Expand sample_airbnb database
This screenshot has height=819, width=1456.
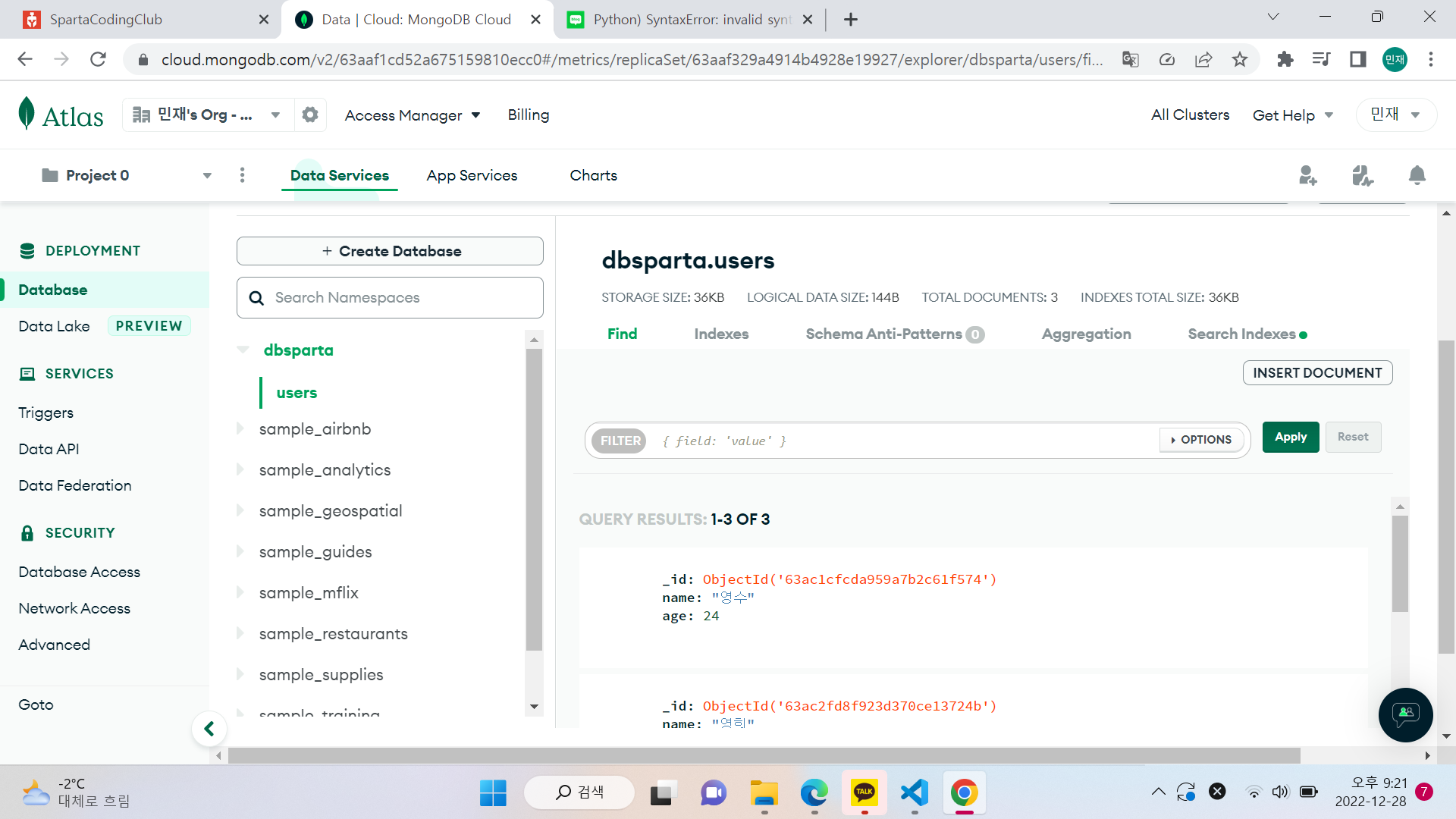tap(240, 428)
